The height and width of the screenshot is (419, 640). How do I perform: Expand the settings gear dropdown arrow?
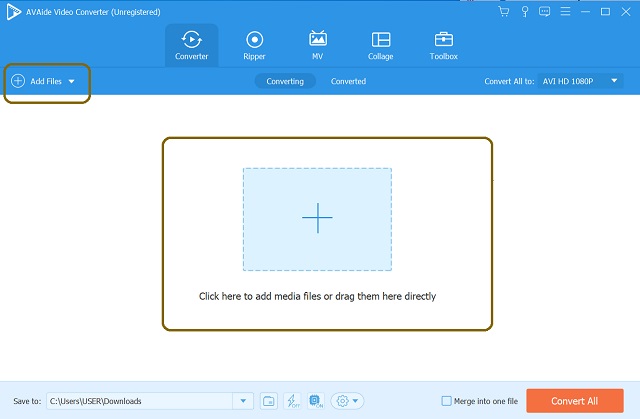coord(356,401)
